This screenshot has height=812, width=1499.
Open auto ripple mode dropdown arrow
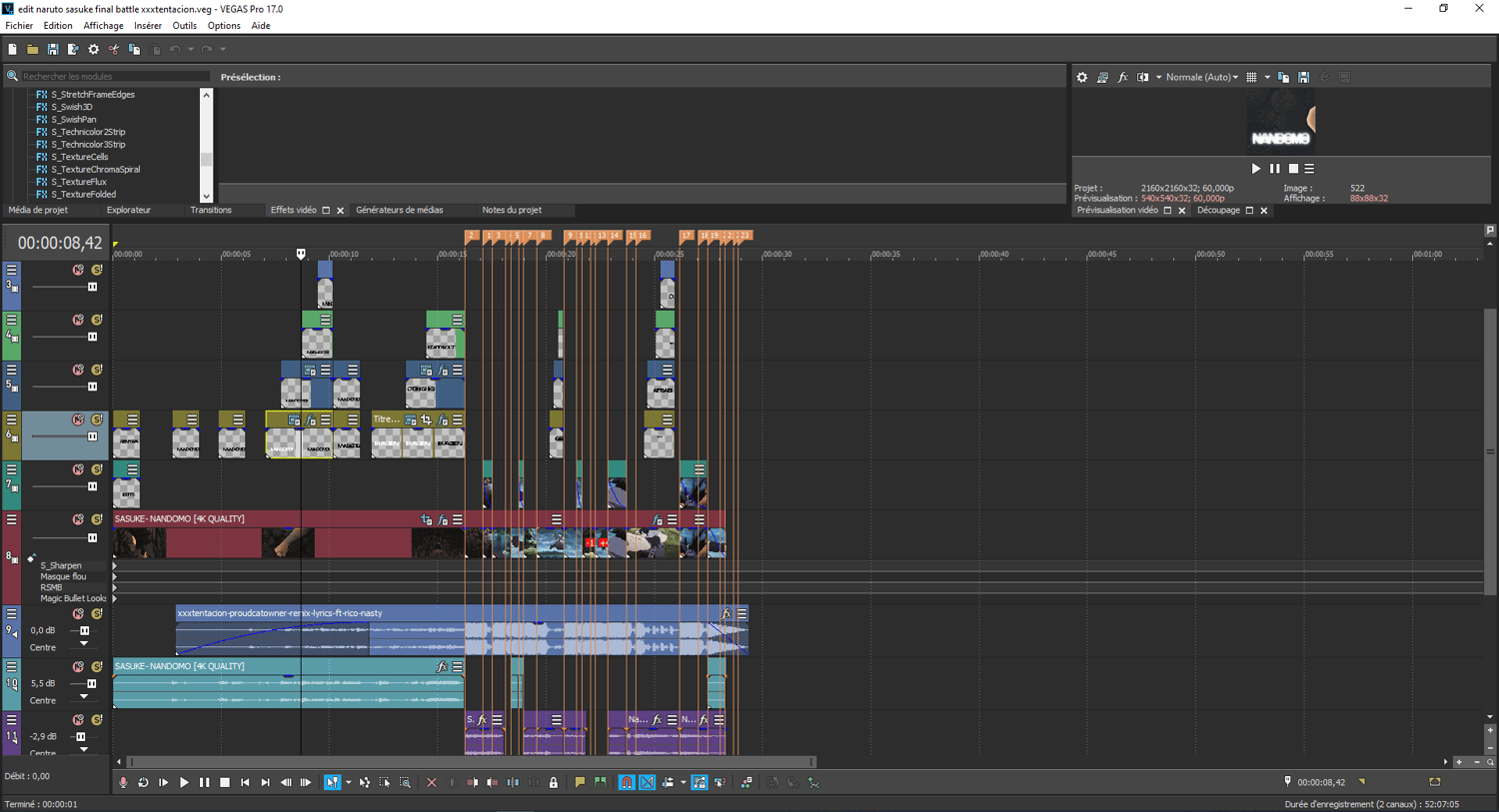pos(683,783)
